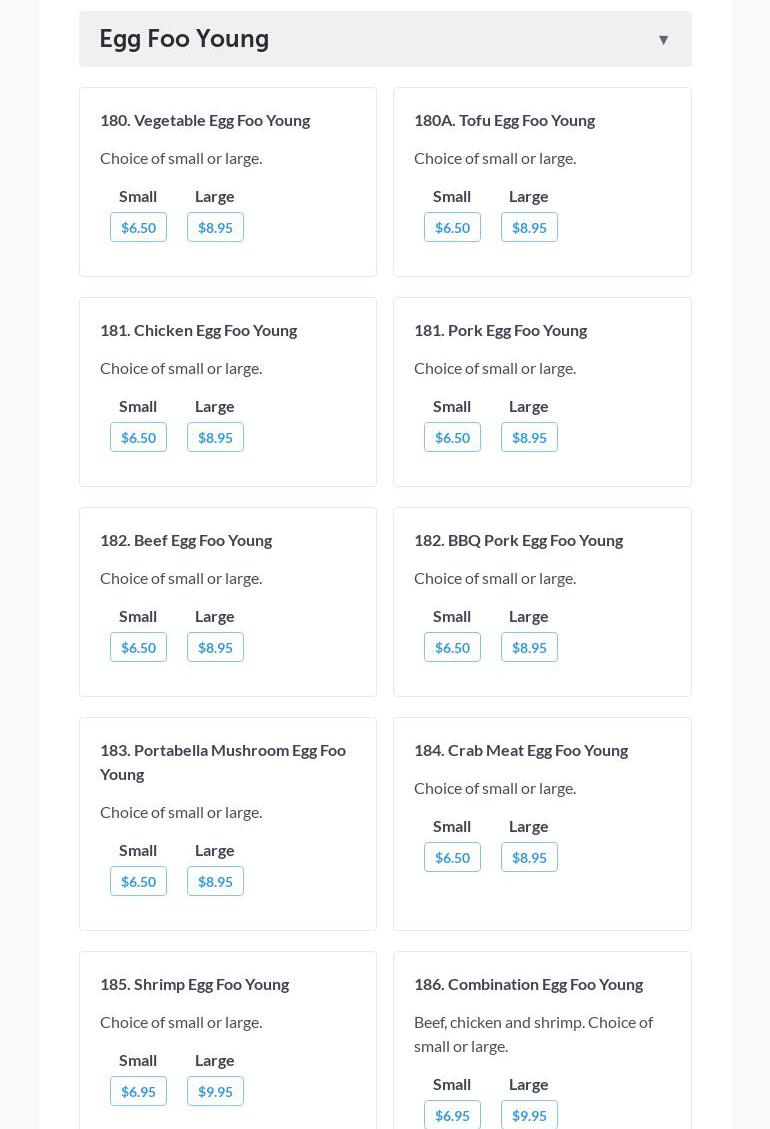This screenshot has width=770, height=1129.
Task: Click Large $9.95 Shrimp Egg Foo Young
Action: pyautogui.click(x=215, y=1091)
